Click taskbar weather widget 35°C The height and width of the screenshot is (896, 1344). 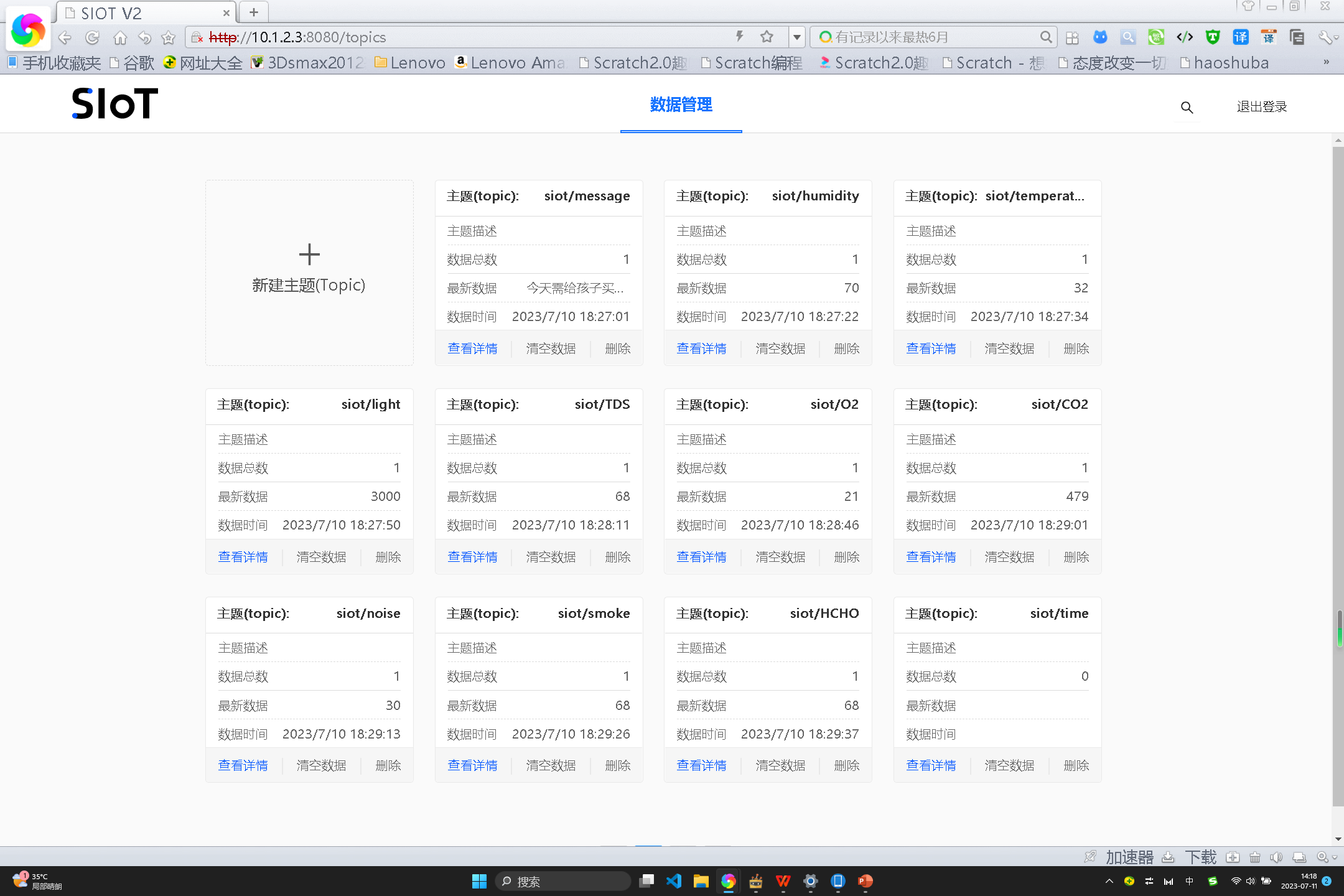(37, 881)
